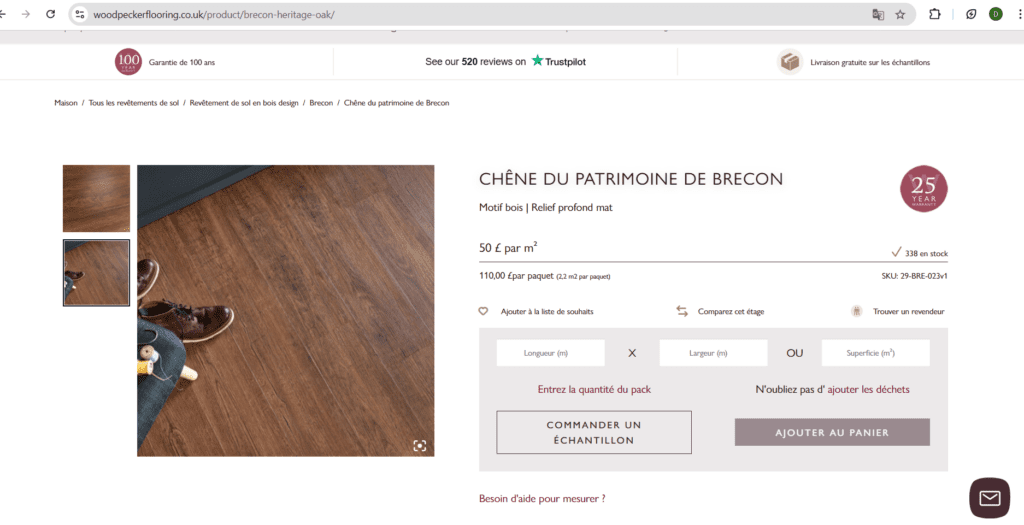Open Besoin d'aide pour mesurer link
Viewport: 1024px width, 525px height.
(x=542, y=498)
